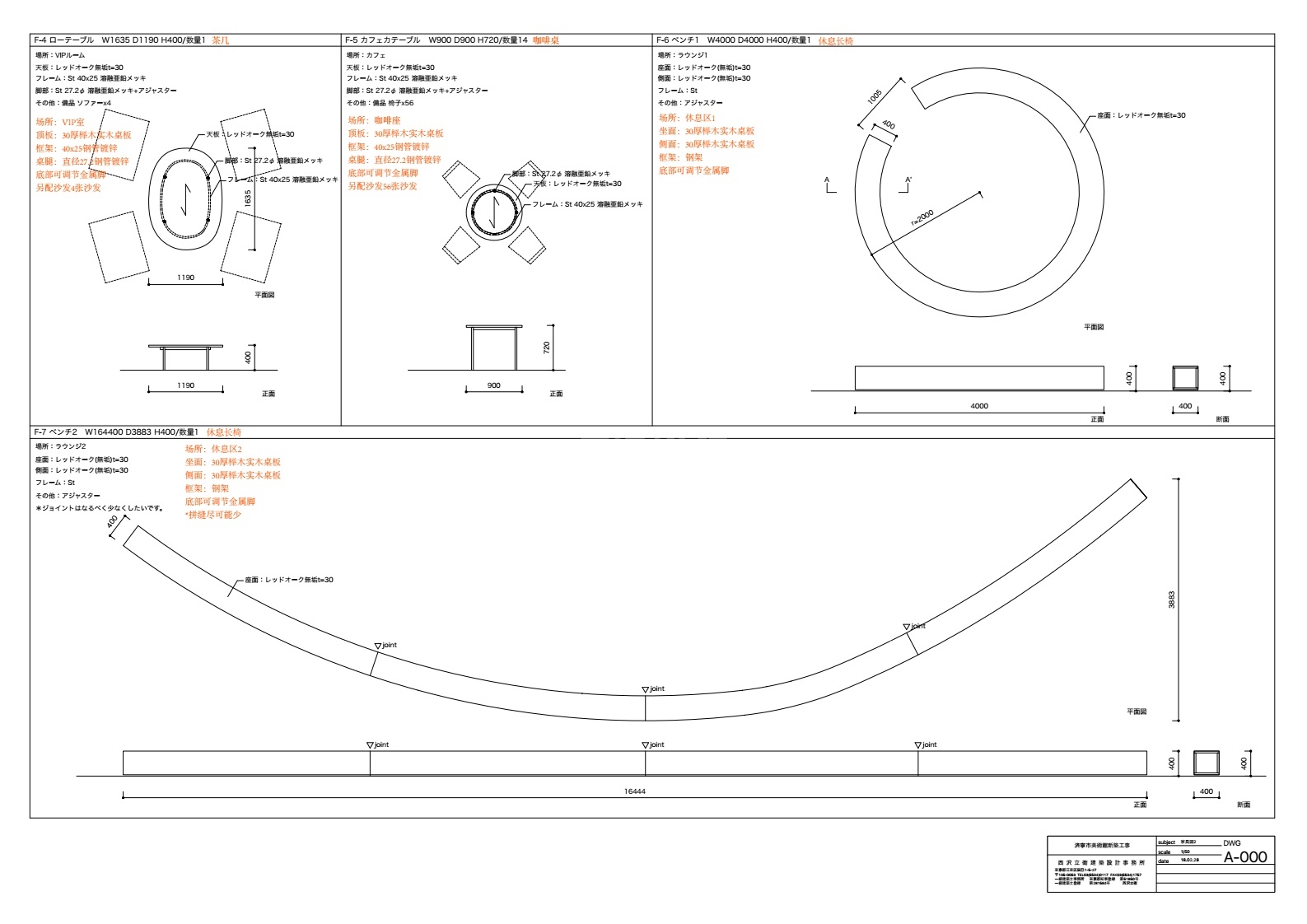Select 'その他：備品 ソファーx4' text
The image size is (1307, 924).
coord(73,103)
